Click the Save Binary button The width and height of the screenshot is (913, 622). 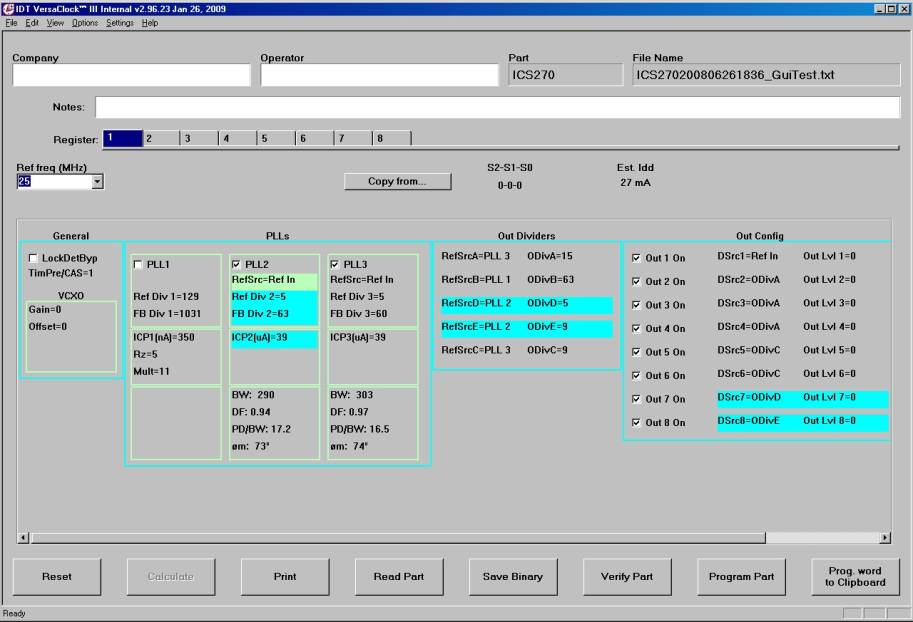[513, 577]
